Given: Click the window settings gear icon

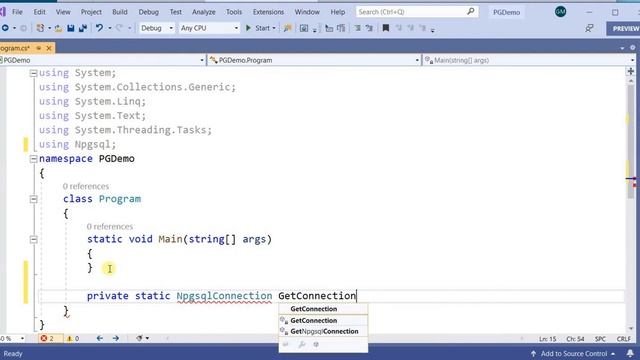Looking at the screenshot, I should tap(633, 48).
